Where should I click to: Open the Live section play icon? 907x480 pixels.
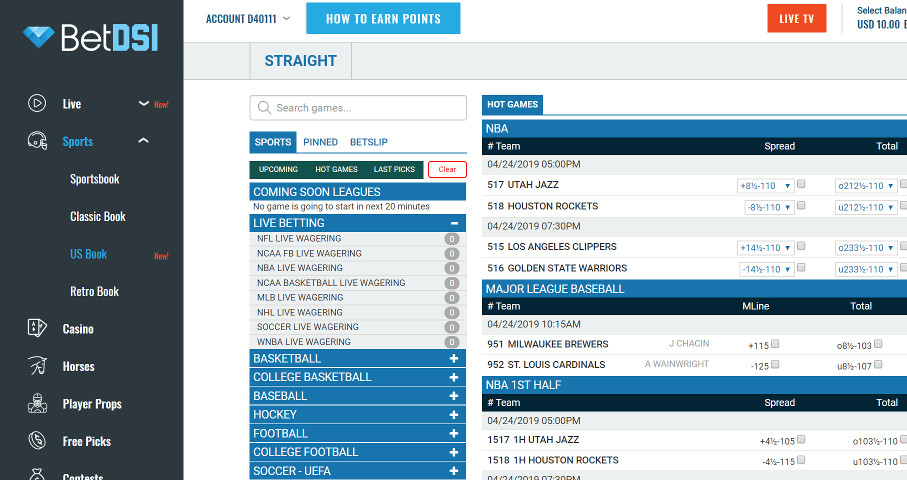click(x=37, y=104)
